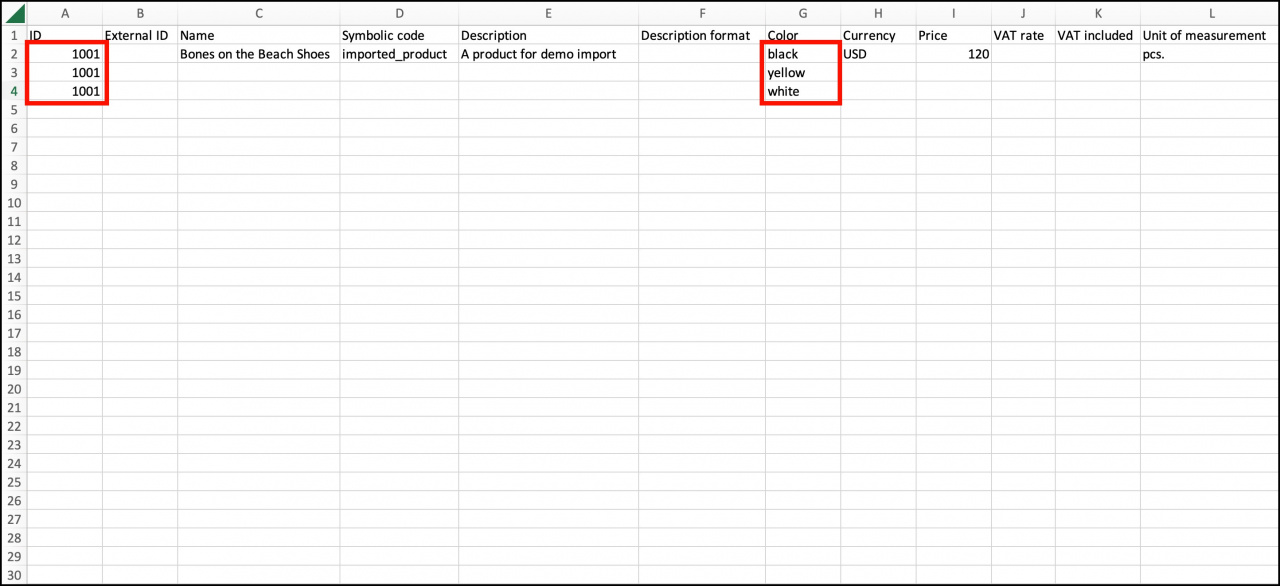Viewport: 1280px width, 586px height.
Task: Select column B header
Action: pos(140,14)
